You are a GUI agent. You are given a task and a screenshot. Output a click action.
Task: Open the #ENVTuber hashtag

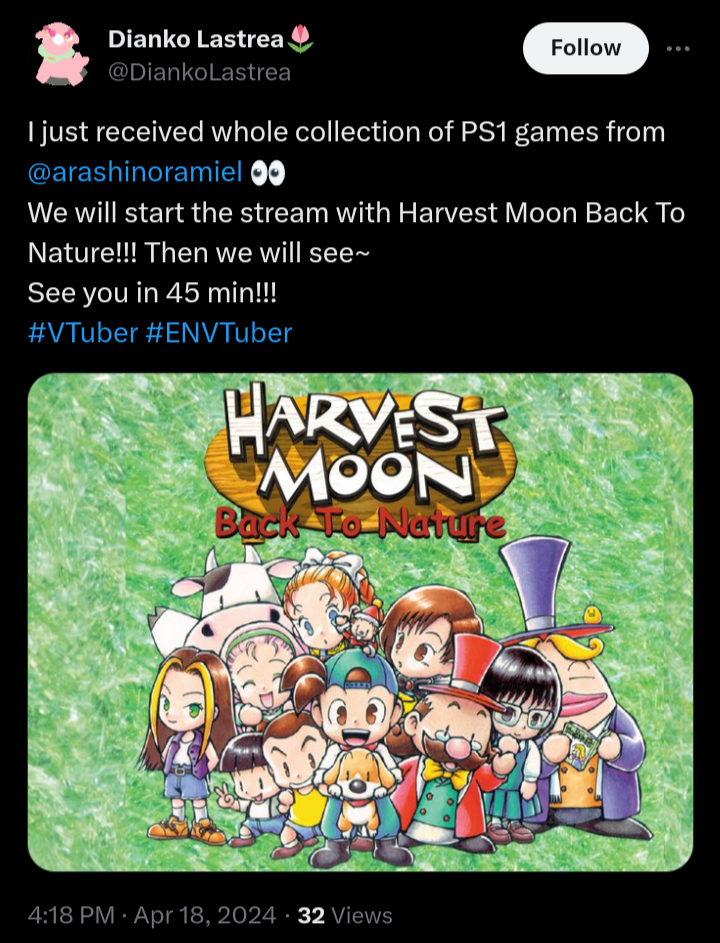(x=219, y=333)
